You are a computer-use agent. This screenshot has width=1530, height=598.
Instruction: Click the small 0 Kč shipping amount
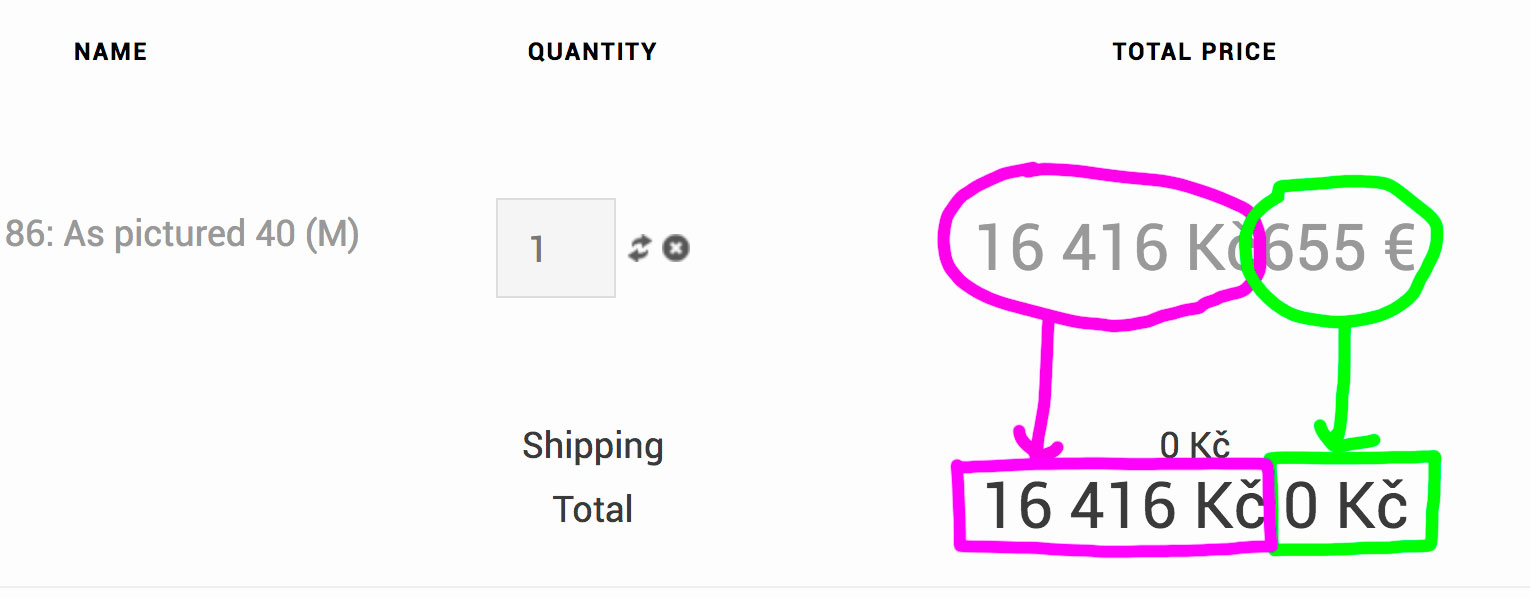[1194, 445]
